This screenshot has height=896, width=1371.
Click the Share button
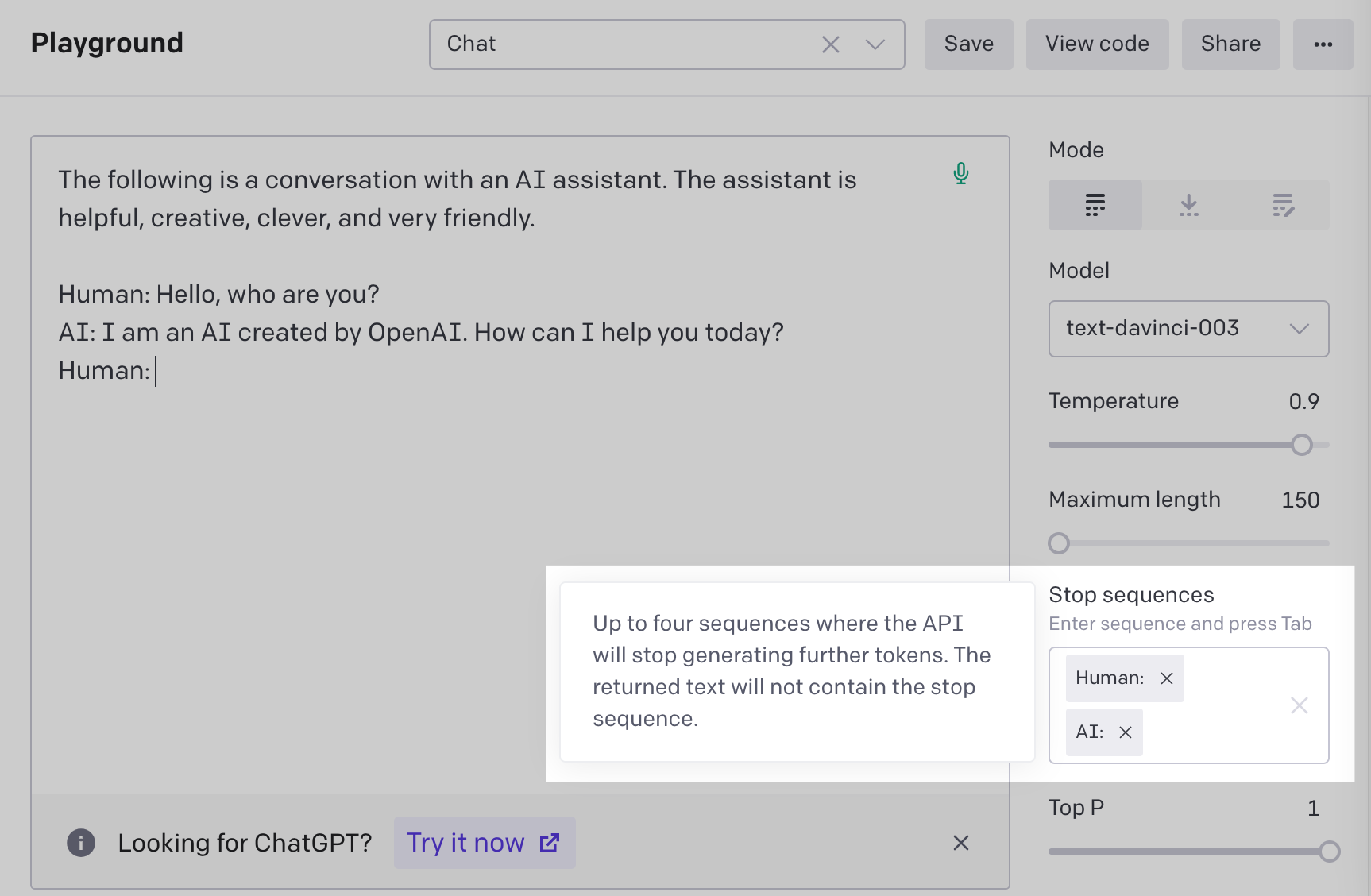pyautogui.click(x=1231, y=44)
